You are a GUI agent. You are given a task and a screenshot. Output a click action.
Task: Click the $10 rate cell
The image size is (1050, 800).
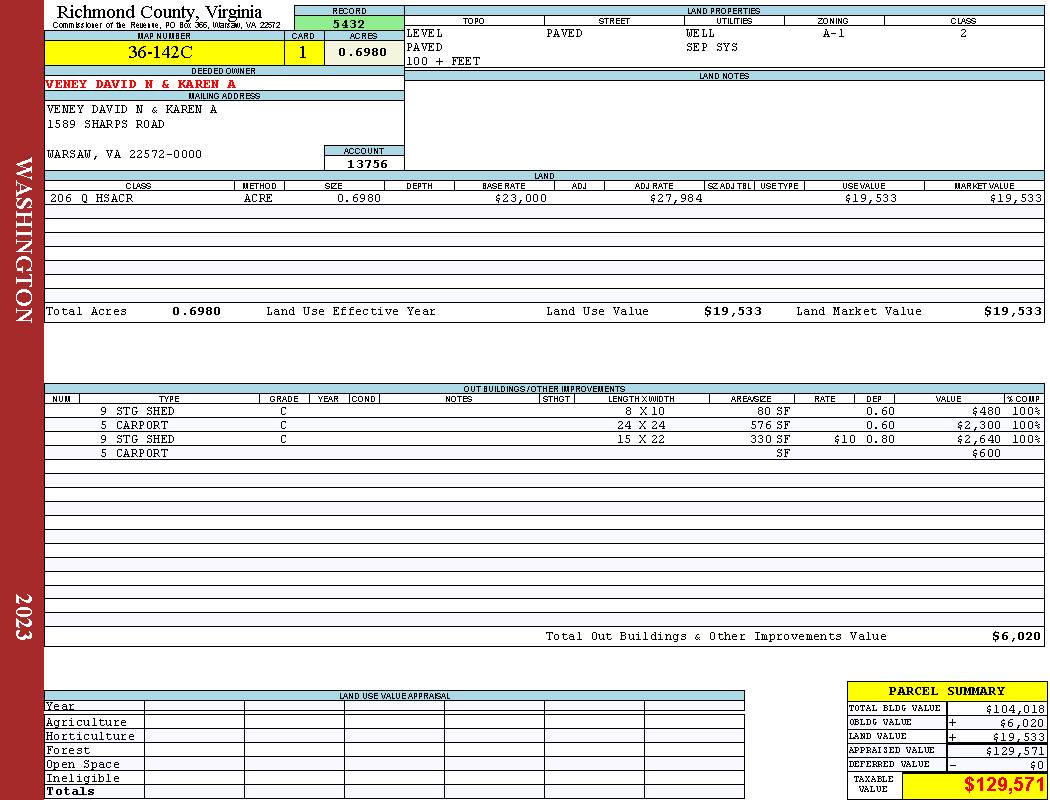click(x=844, y=439)
